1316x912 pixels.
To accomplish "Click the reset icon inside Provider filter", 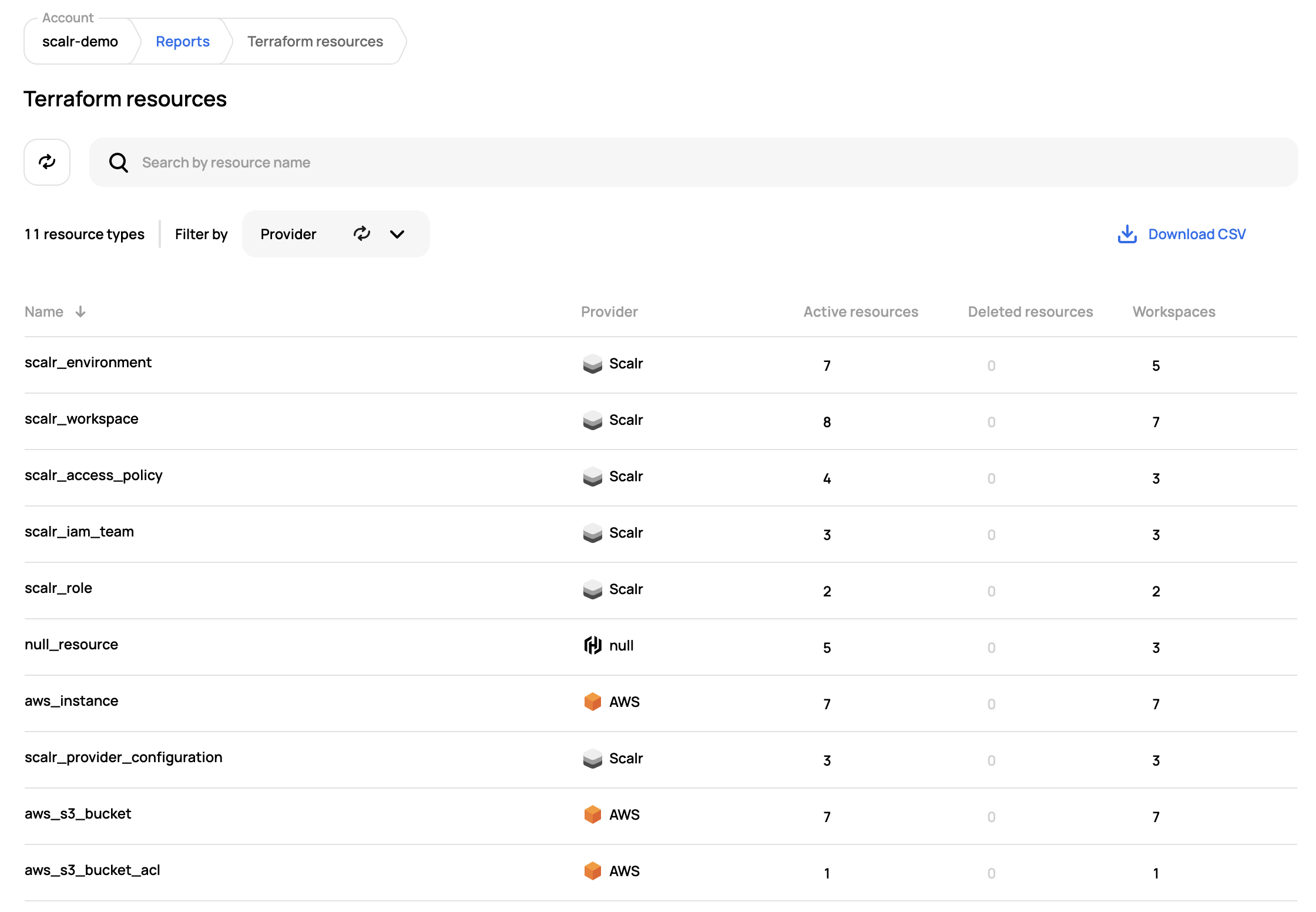I will (362, 234).
